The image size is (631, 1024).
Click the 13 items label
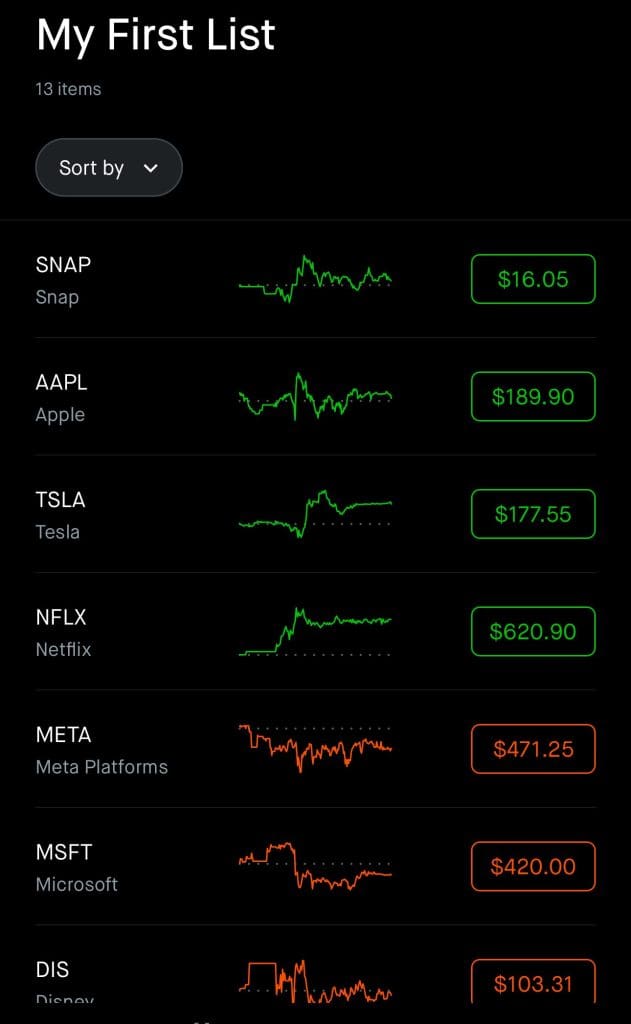click(66, 89)
